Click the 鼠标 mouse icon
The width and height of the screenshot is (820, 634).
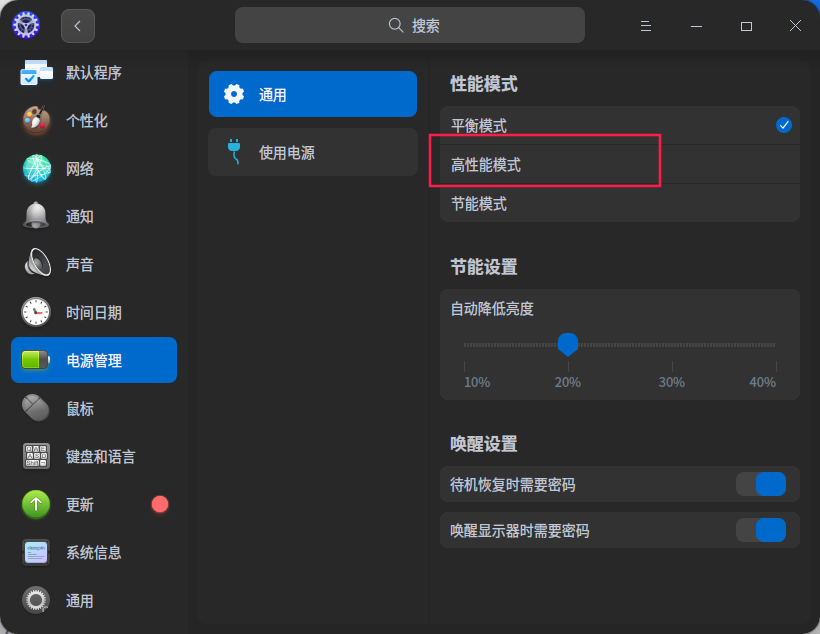(x=36, y=408)
